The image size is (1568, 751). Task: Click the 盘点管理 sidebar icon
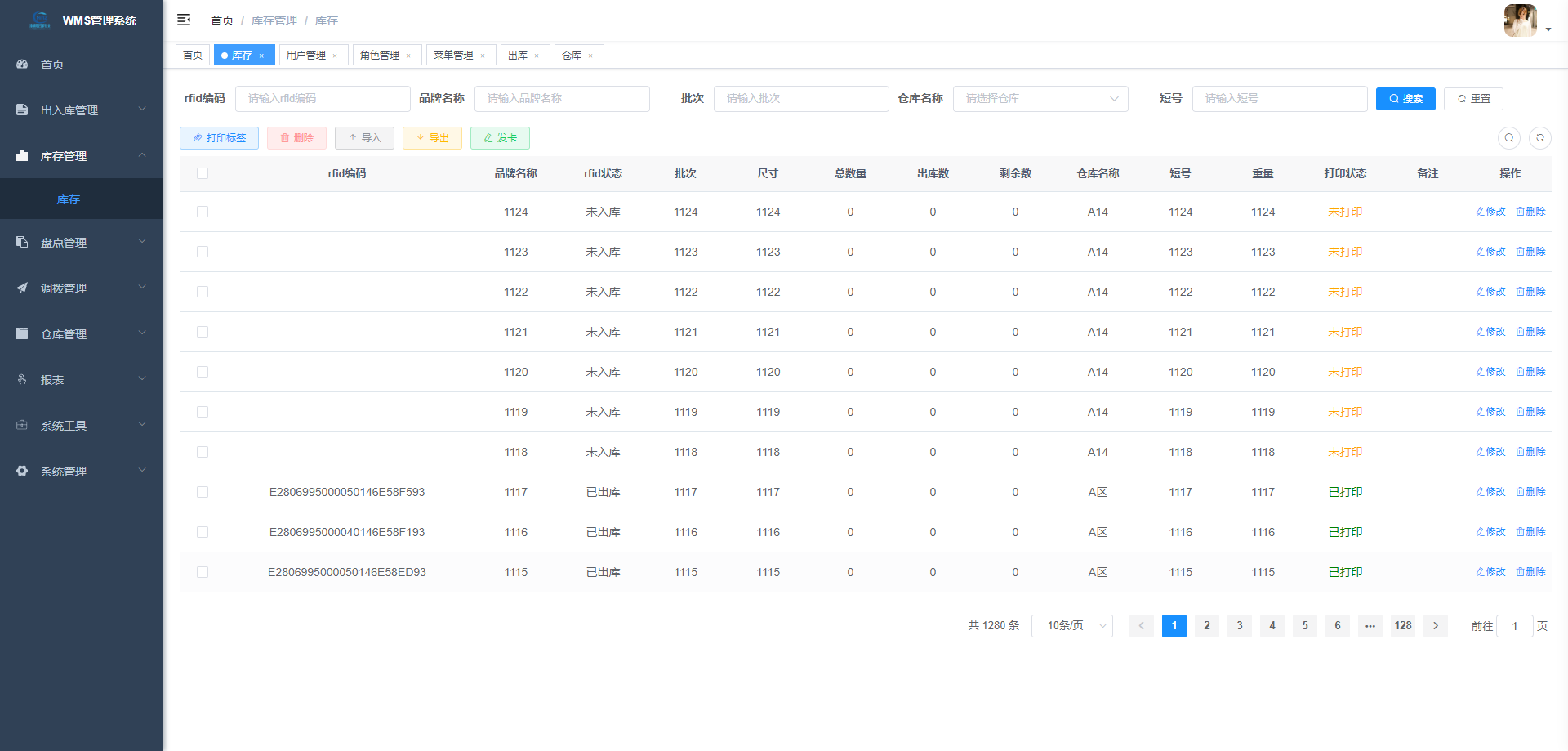pos(22,242)
